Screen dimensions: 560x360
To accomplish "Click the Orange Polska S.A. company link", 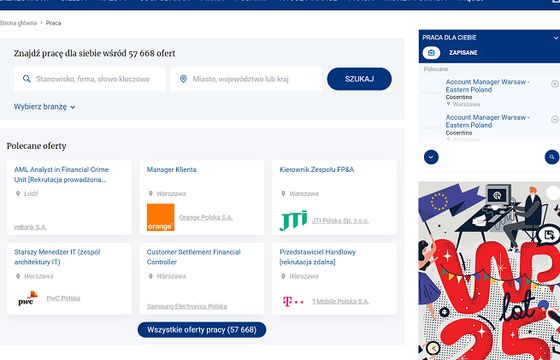I will pyautogui.click(x=206, y=218).
